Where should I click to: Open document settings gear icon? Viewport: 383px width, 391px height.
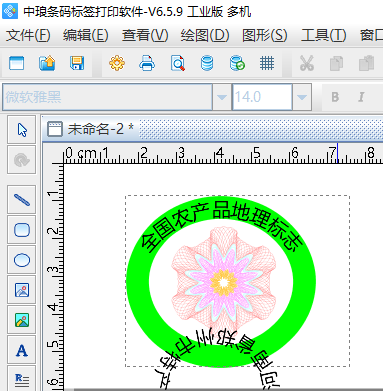117,63
